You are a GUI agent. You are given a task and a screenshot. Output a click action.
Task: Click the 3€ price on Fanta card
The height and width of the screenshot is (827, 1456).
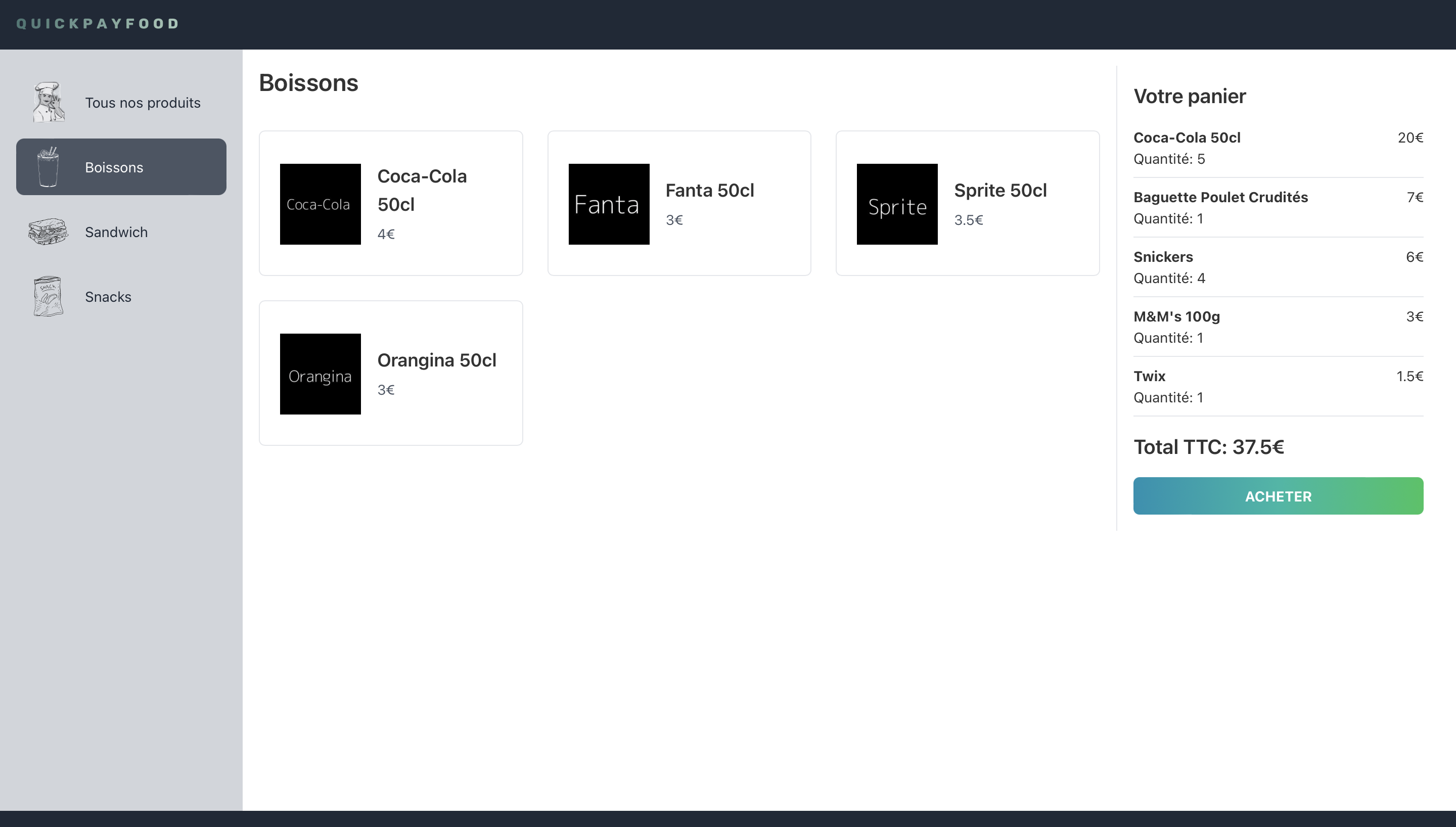(x=674, y=220)
